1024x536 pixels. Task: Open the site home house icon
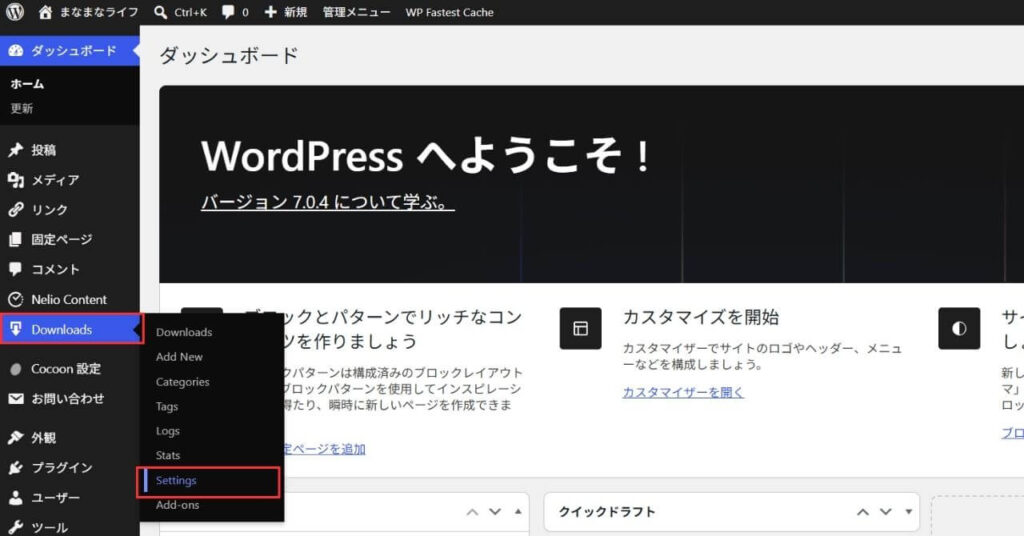pos(45,12)
